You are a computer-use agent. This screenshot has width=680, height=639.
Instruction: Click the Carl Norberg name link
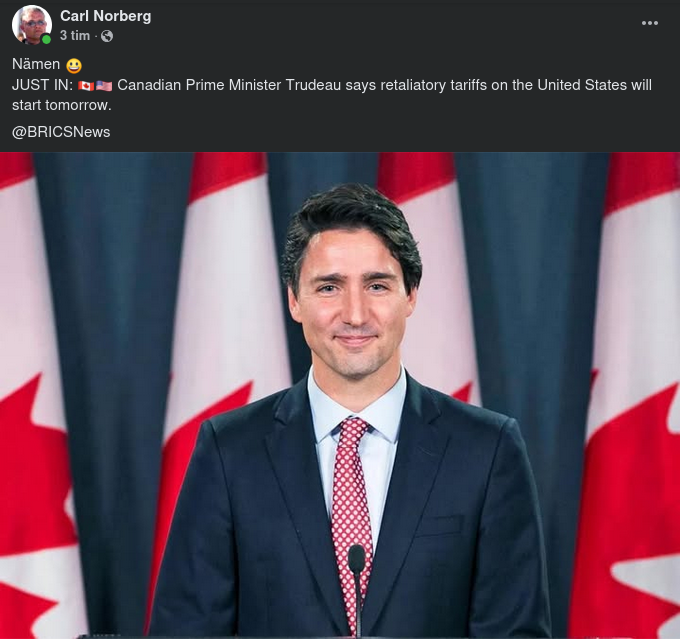[x=105, y=15]
